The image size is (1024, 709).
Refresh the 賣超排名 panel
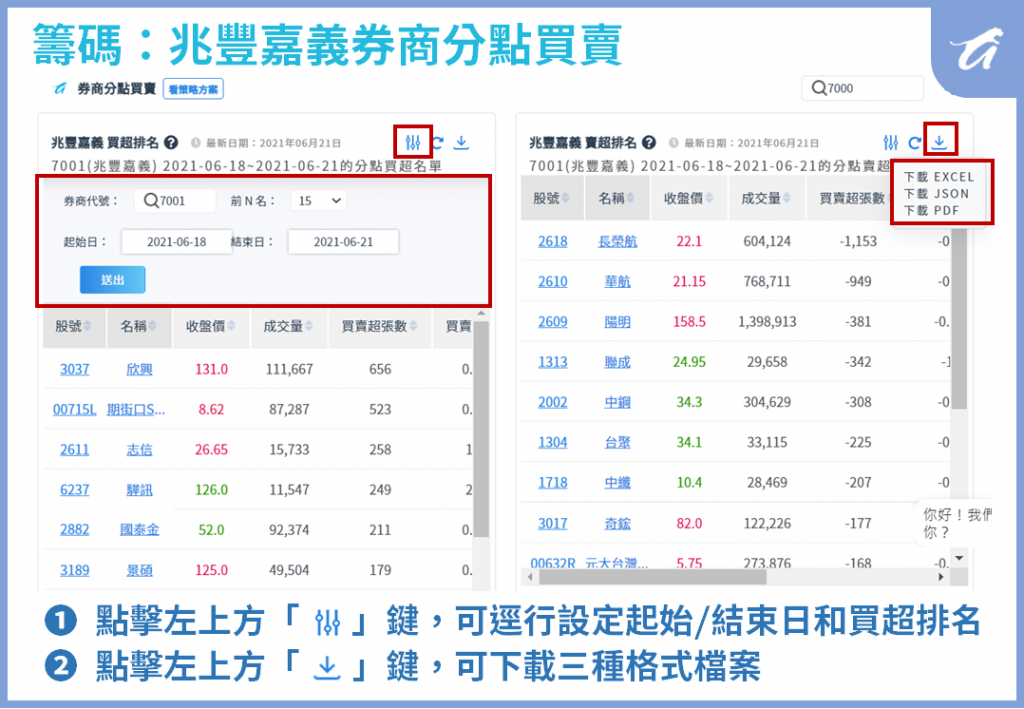(915, 142)
